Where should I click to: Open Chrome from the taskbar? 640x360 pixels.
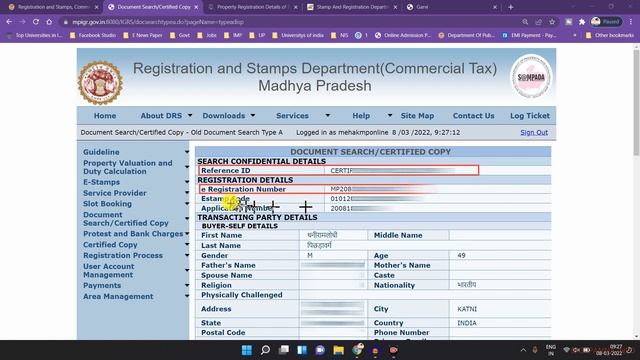click(358, 350)
